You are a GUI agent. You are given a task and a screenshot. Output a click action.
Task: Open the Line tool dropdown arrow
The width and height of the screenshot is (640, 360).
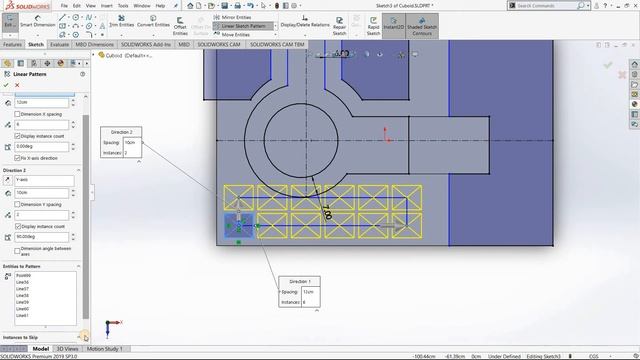68,17
